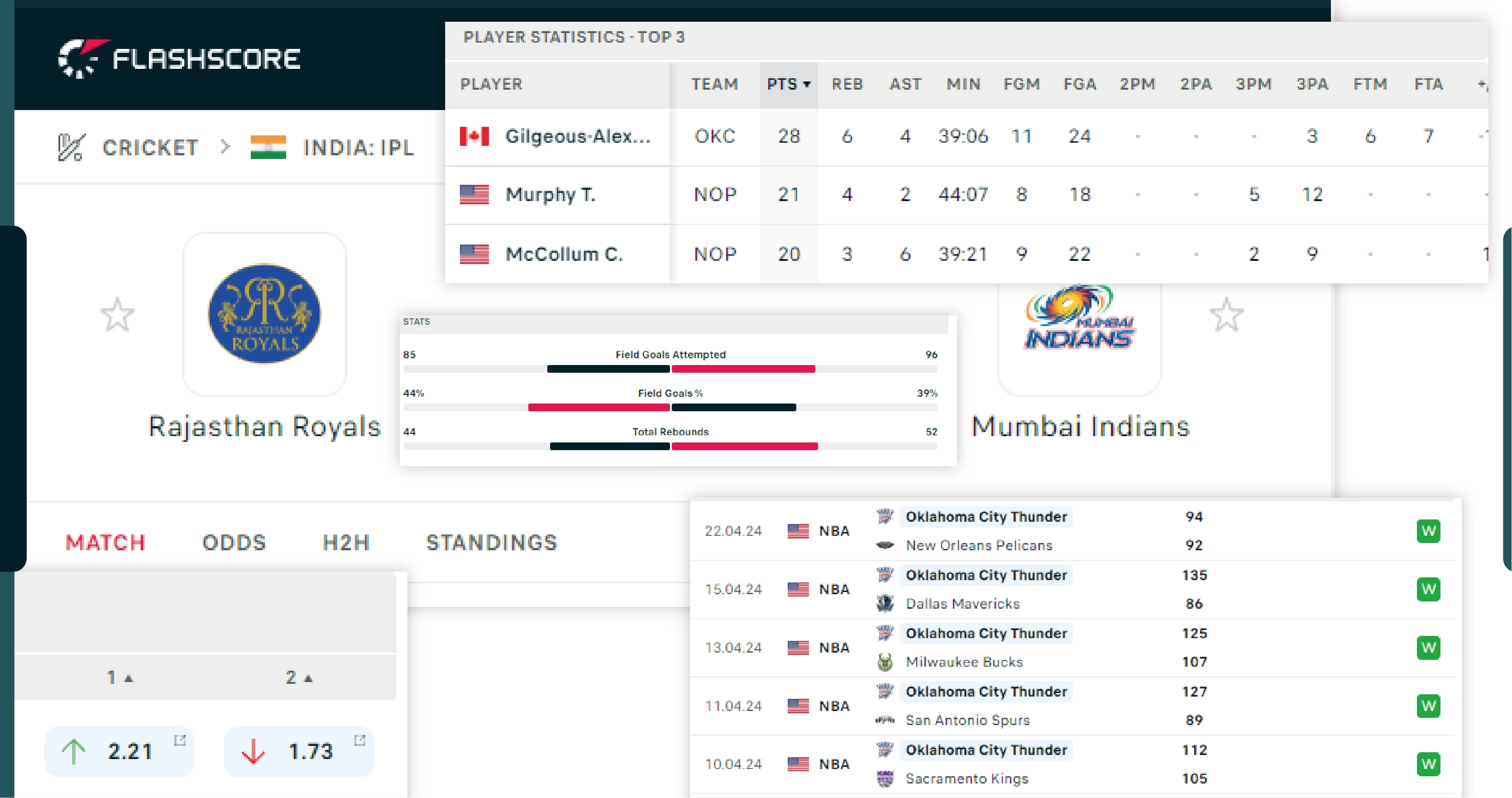Click the Milwaukee Bucks logo

(x=885, y=662)
